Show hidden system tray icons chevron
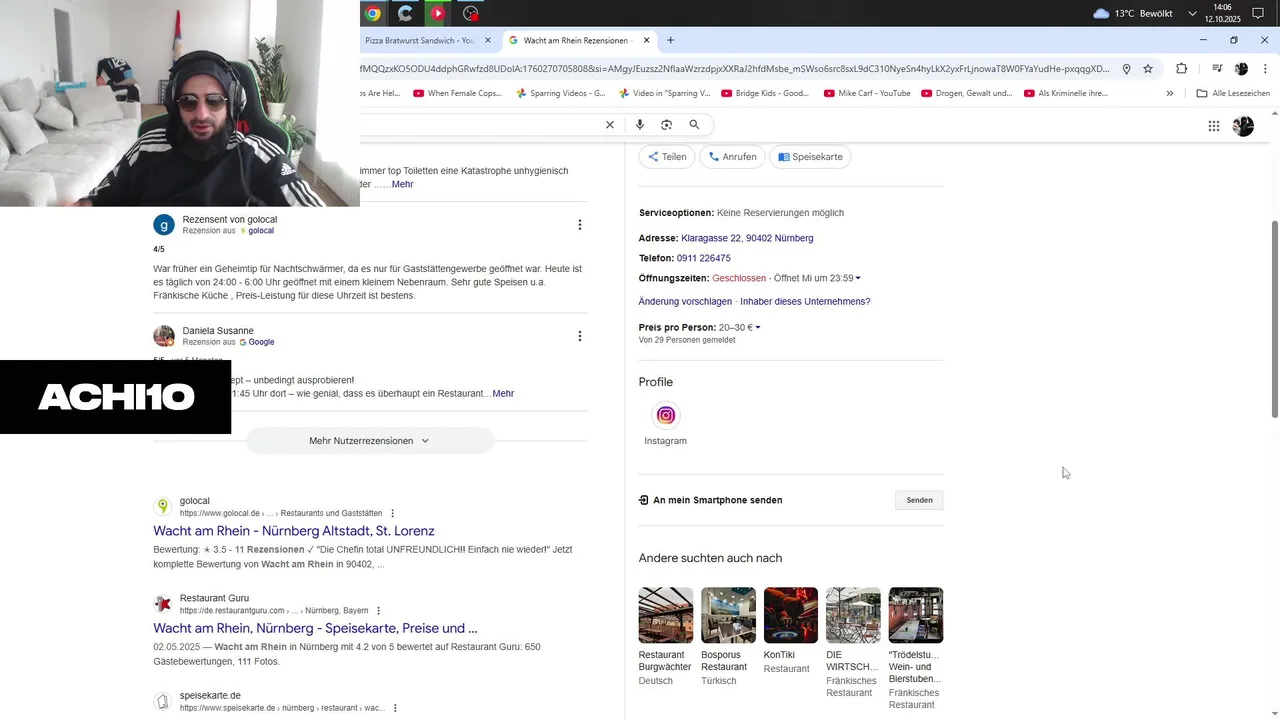This screenshot has width=1280, height=720. click(x=1192, y=13)
